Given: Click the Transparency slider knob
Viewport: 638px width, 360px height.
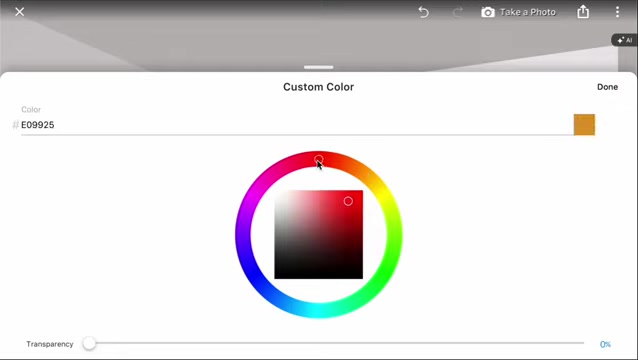Looking at the screenshot, I should coord(89,343).
